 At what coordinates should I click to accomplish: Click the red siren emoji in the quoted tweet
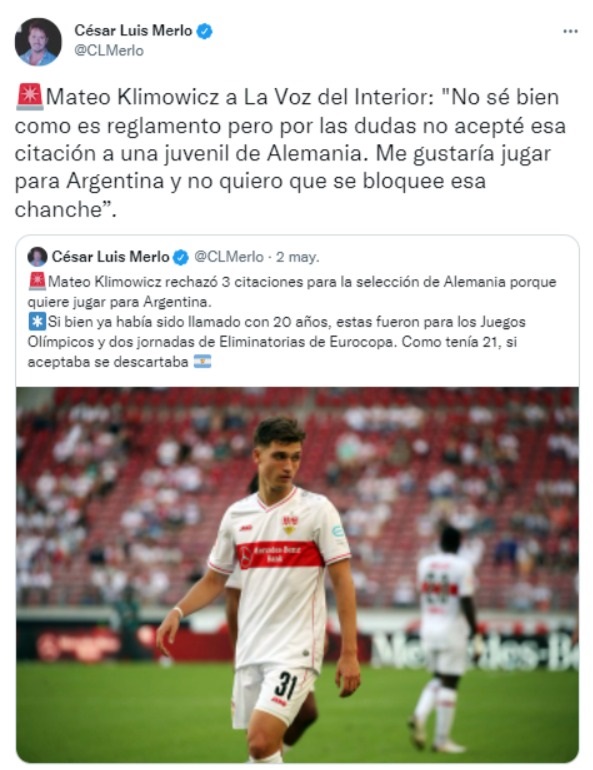point(37,281)
